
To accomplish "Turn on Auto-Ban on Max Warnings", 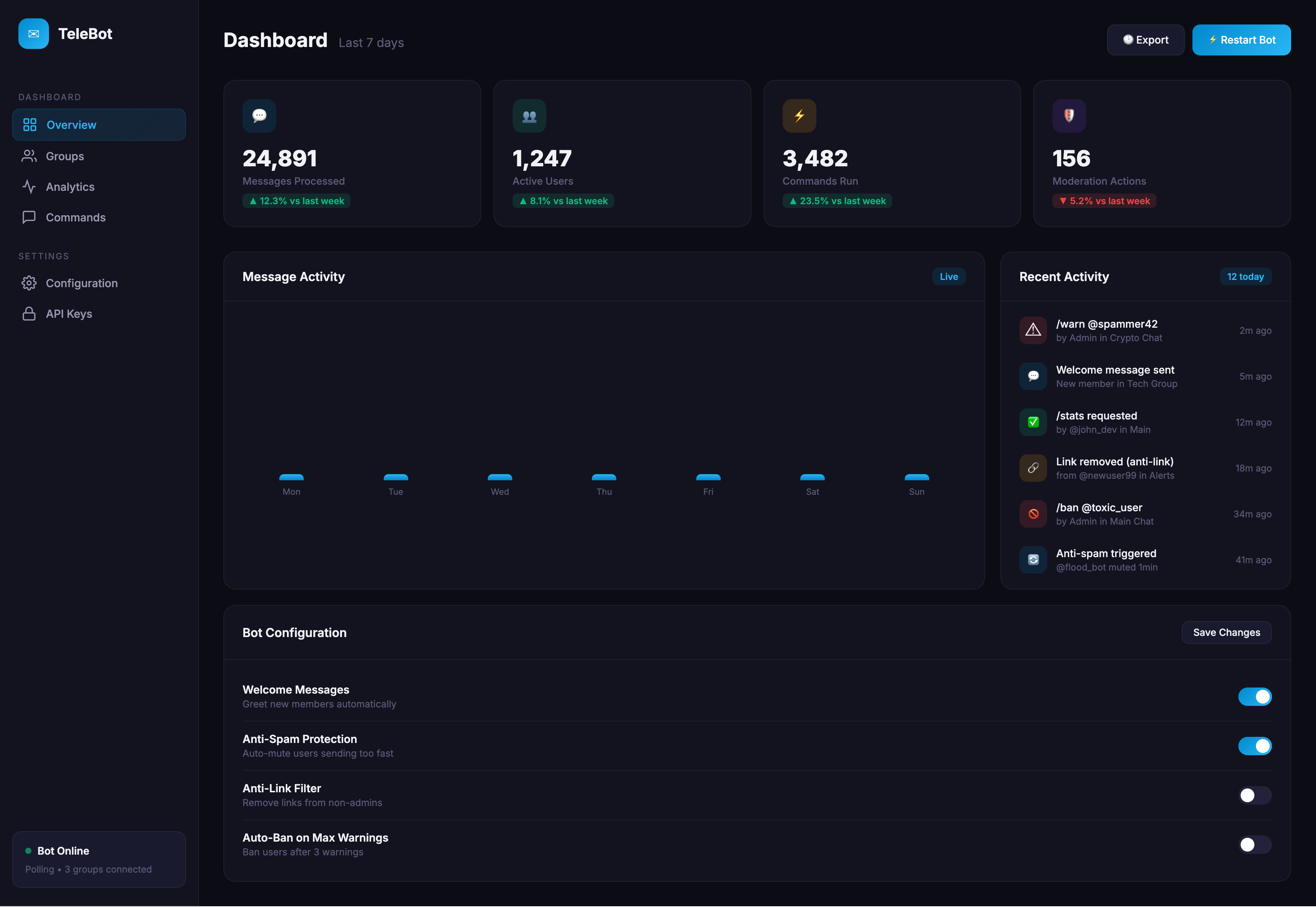I will 1256,845.
